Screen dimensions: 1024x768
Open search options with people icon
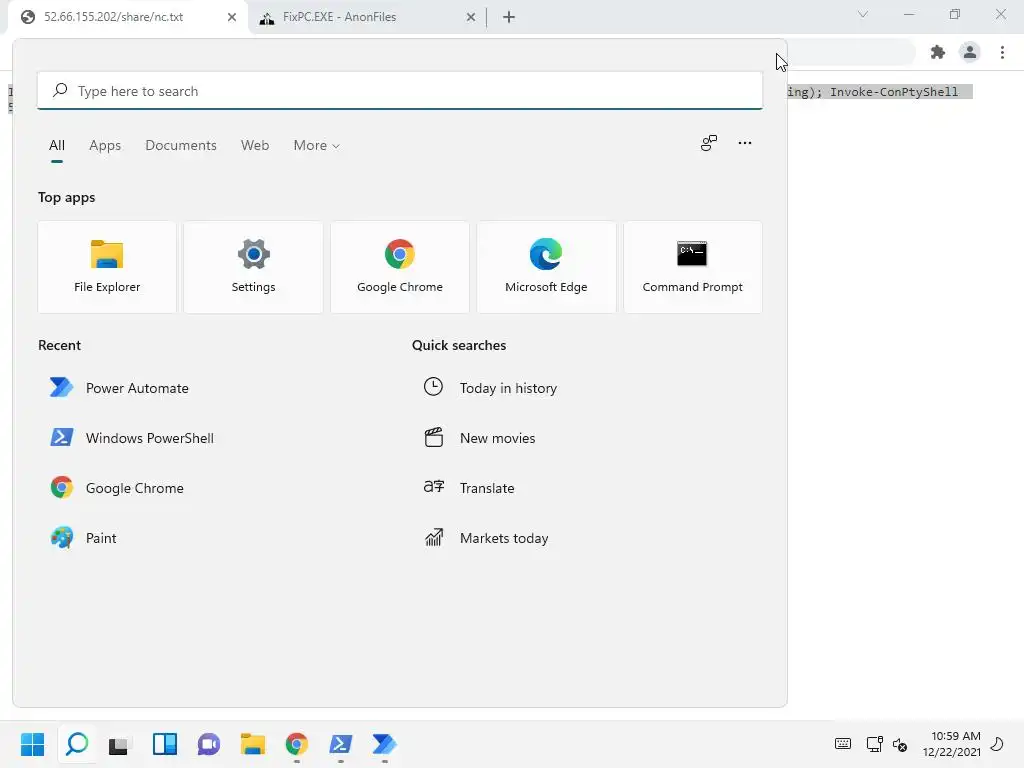[709, 143]
